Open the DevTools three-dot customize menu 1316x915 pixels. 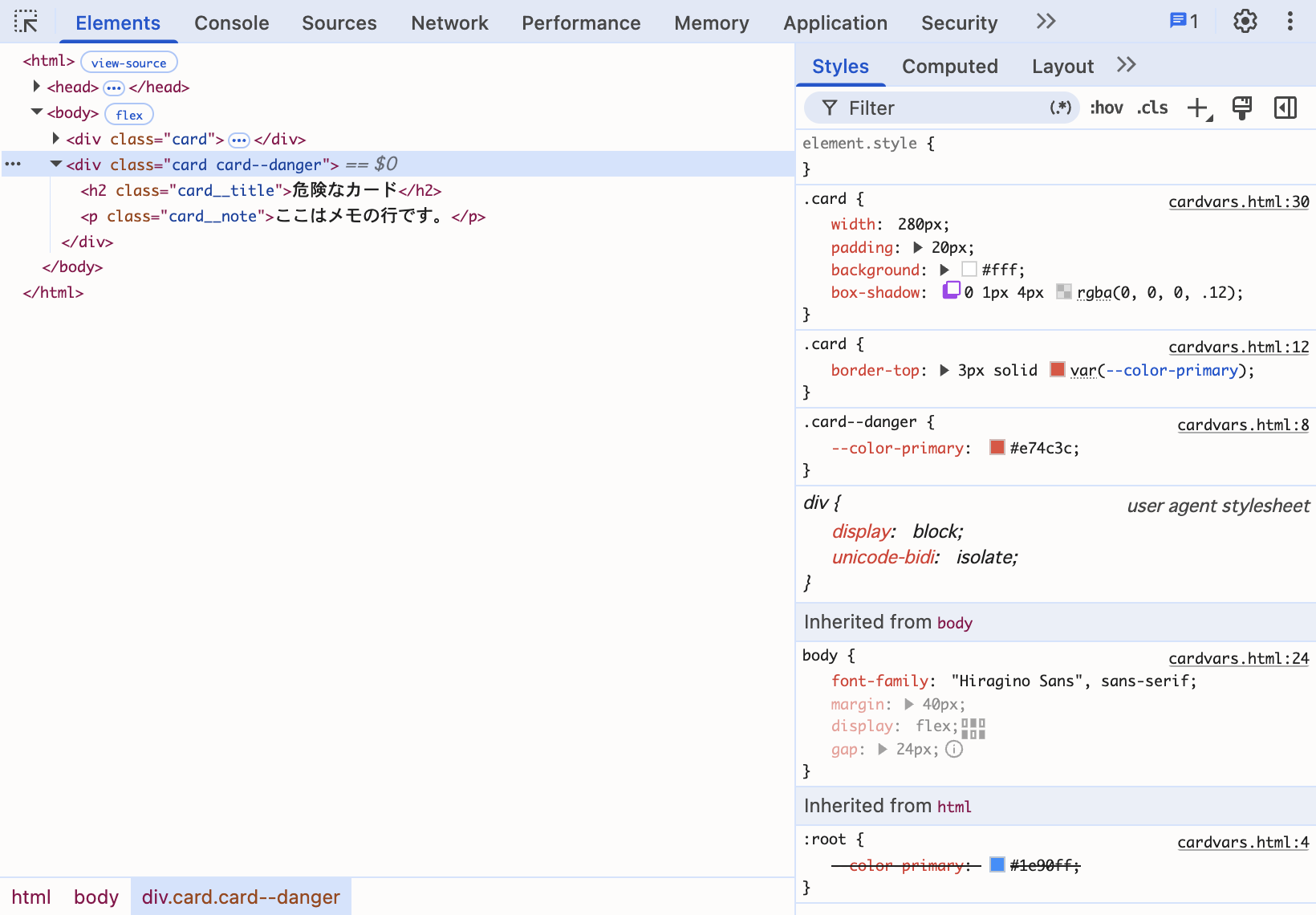click(x=1290, y=22)
